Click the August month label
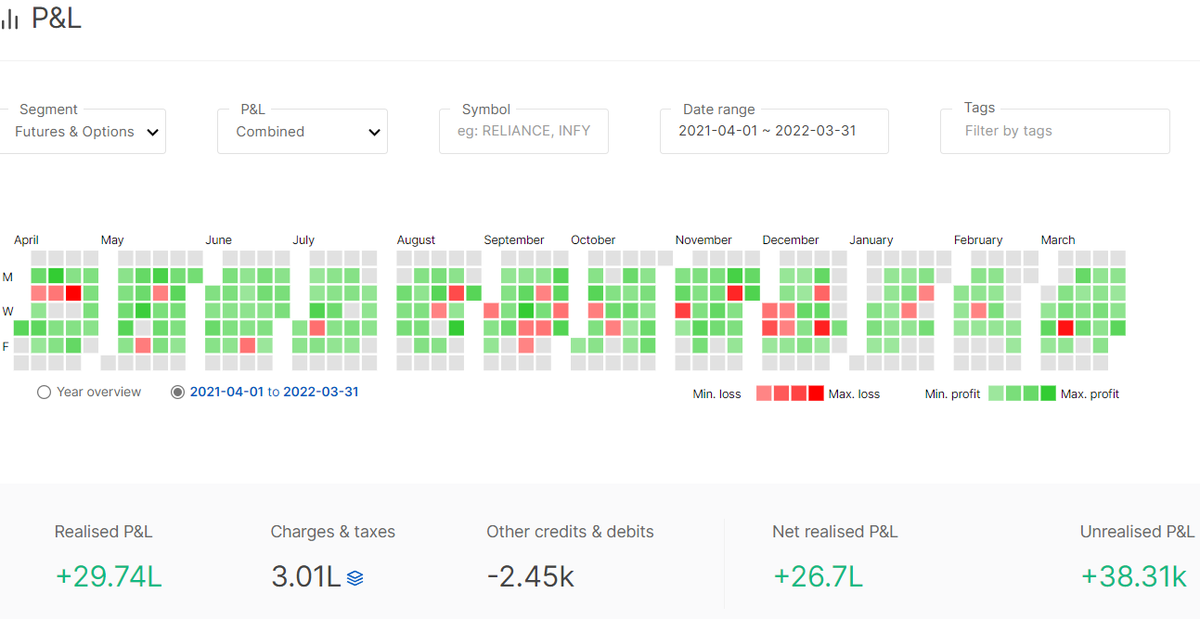Screen dimensions: 1200x619 click(416, 240)
